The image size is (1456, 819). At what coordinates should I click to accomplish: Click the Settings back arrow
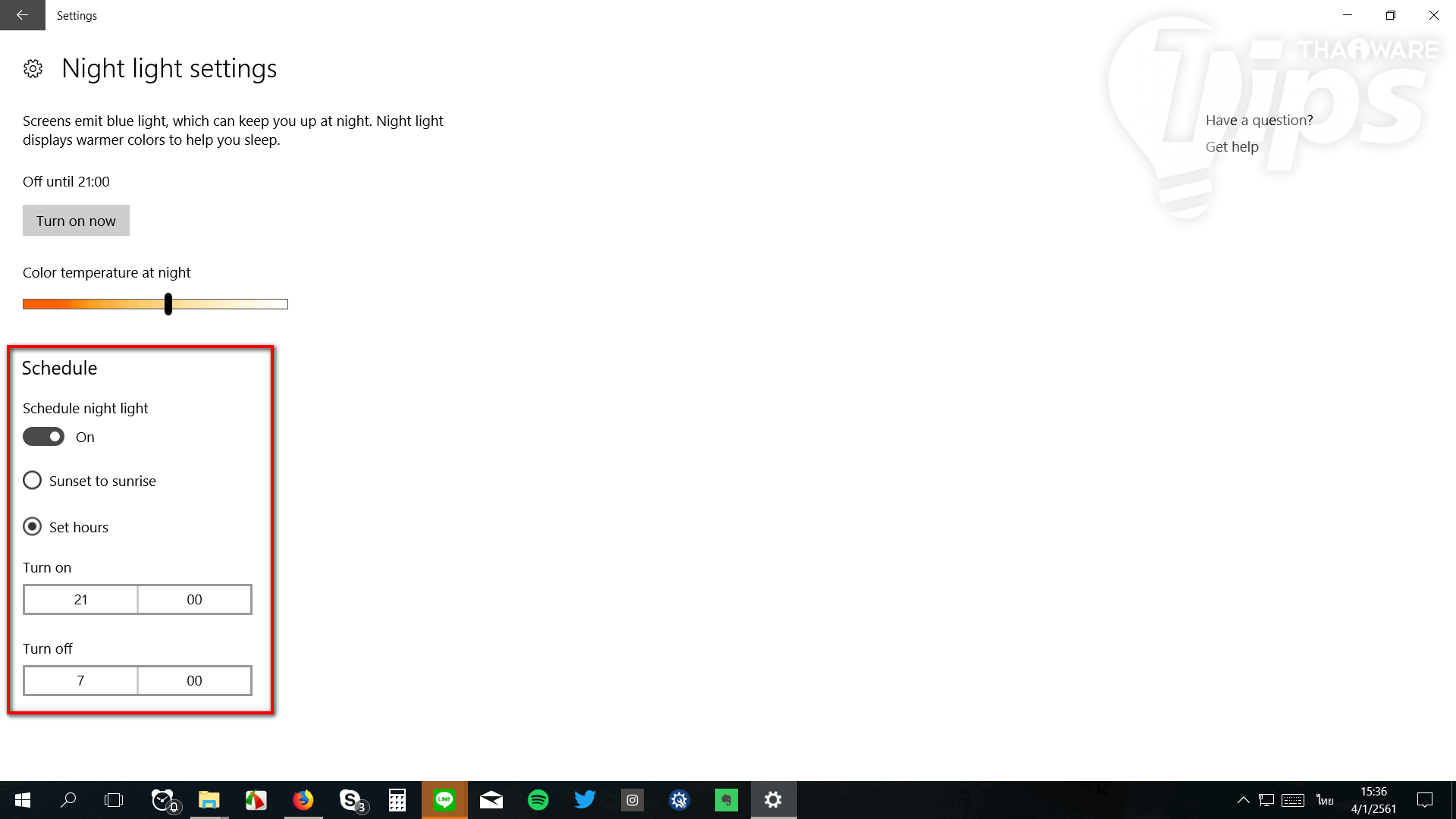[x=22, y=15]
